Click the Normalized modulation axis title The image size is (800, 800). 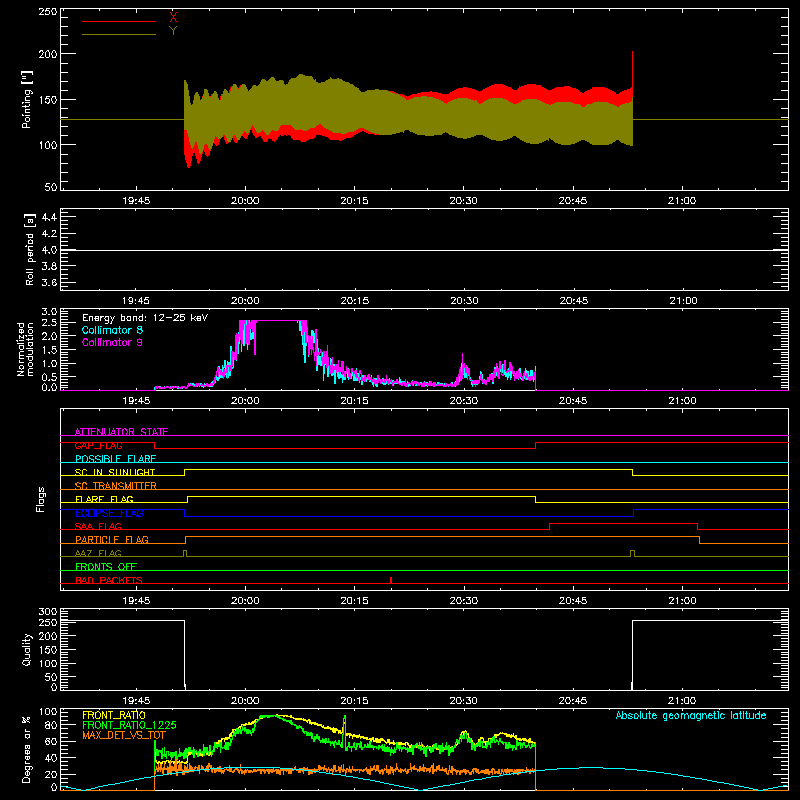[25, 349]
